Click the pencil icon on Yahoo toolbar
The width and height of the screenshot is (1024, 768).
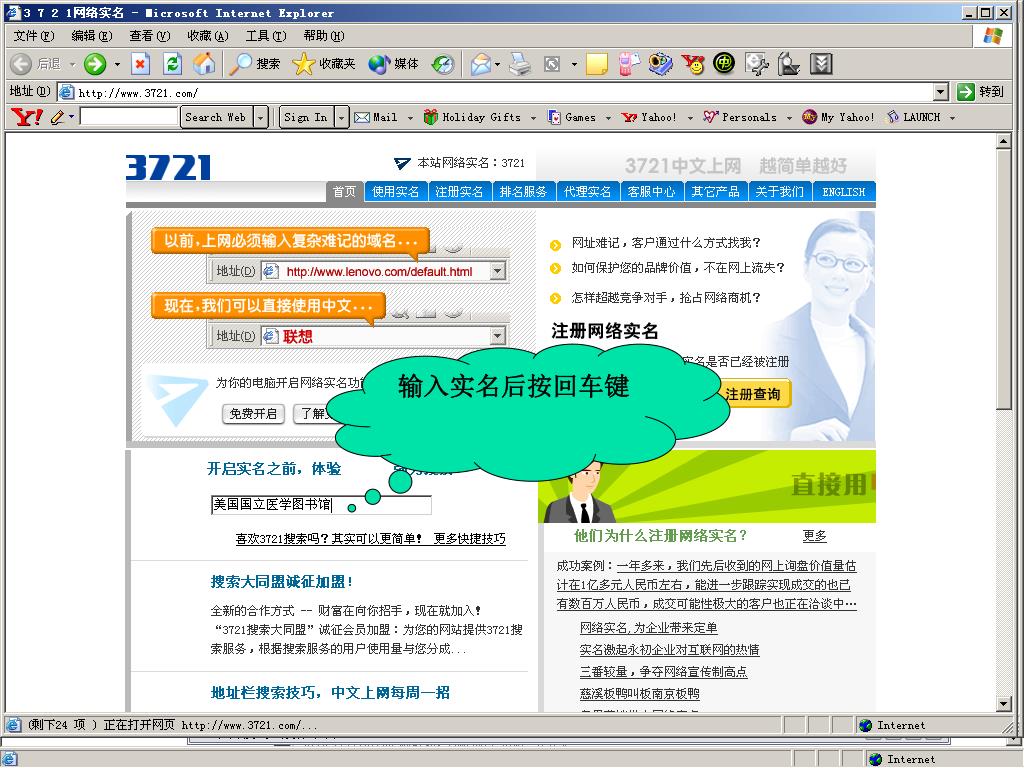(57, 118)
